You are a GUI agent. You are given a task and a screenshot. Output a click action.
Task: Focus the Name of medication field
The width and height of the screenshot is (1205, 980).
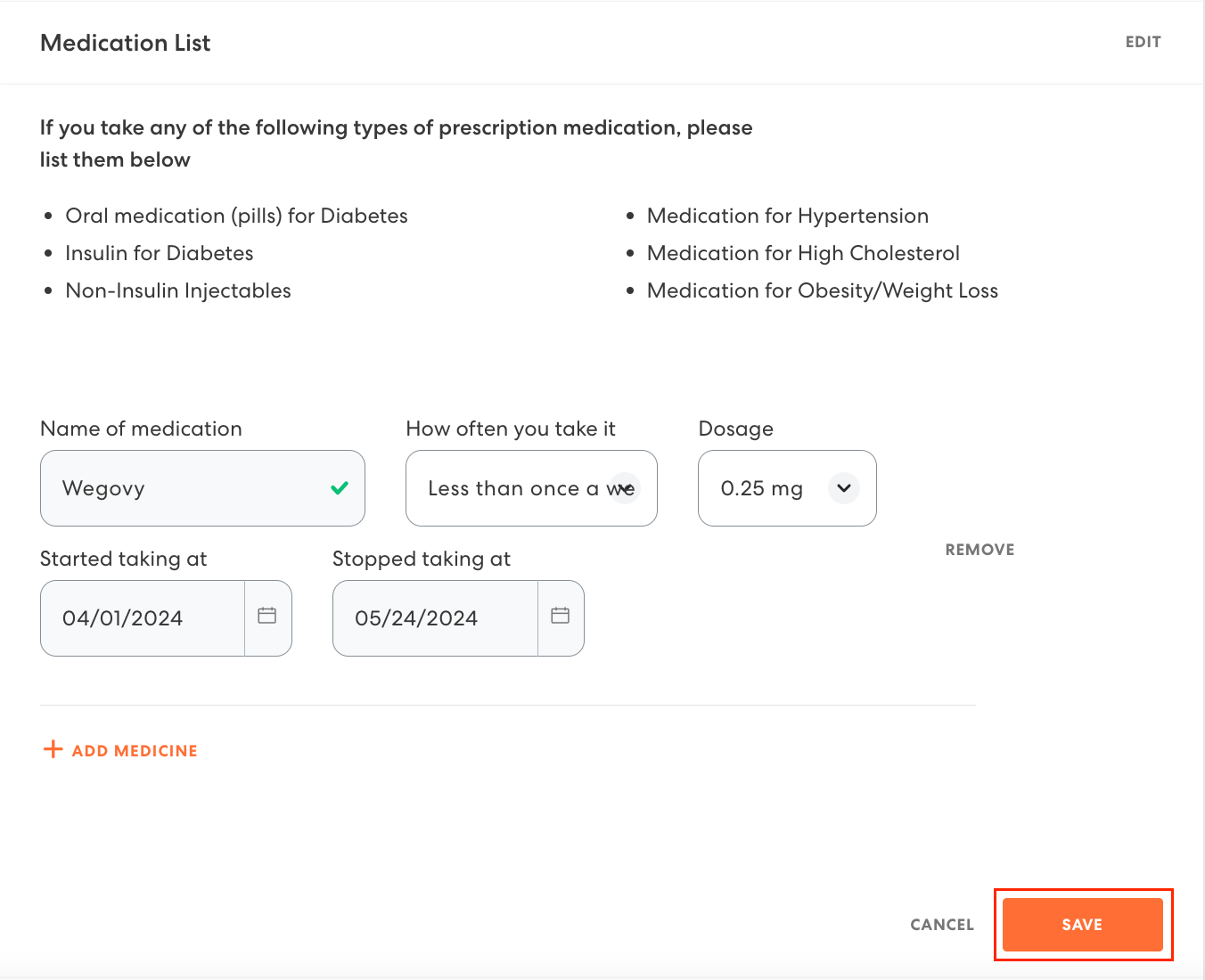187,488
